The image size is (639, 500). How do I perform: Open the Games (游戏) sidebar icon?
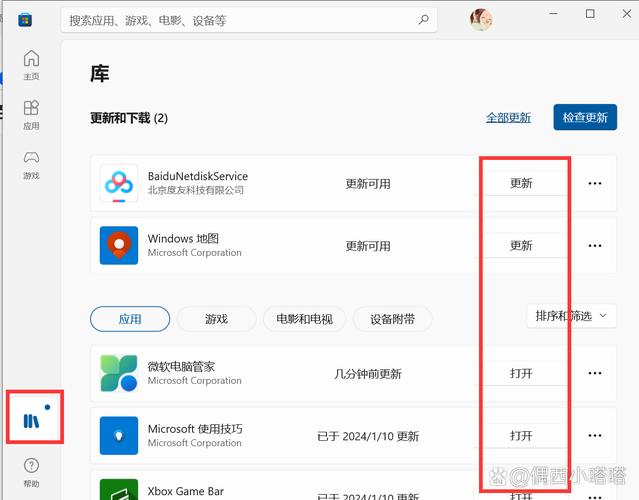[31, 165]
